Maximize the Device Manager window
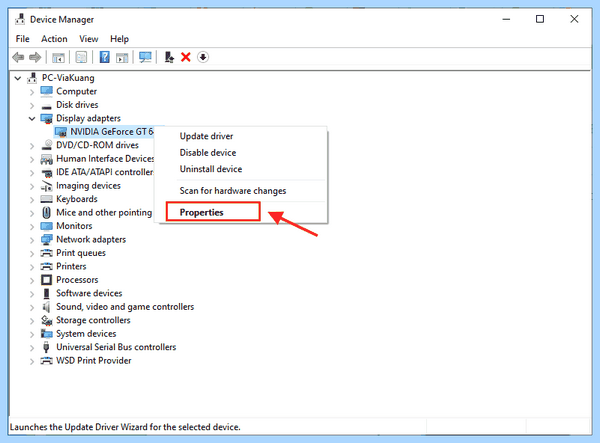Image resolution: width=600 pixels, height=443 pixels. pyautogui.click(x=540, y=19)
